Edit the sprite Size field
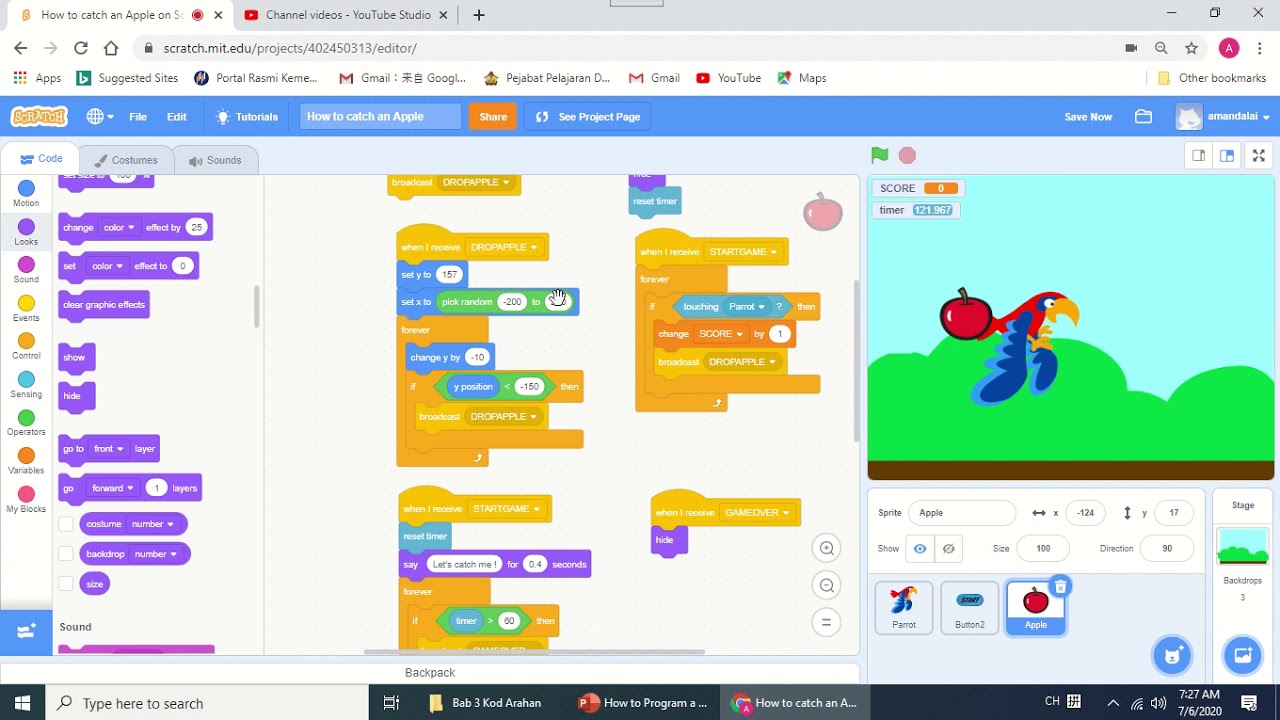 click(x=1044, y=549)
